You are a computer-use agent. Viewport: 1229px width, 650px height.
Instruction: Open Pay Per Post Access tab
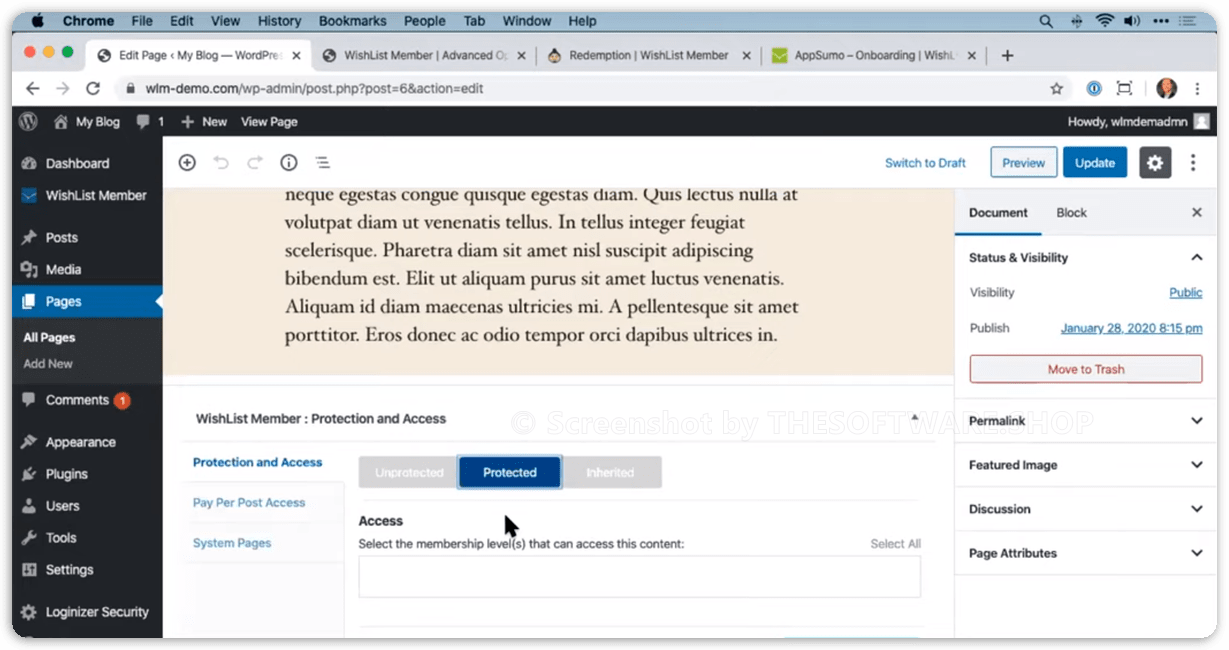249,503
